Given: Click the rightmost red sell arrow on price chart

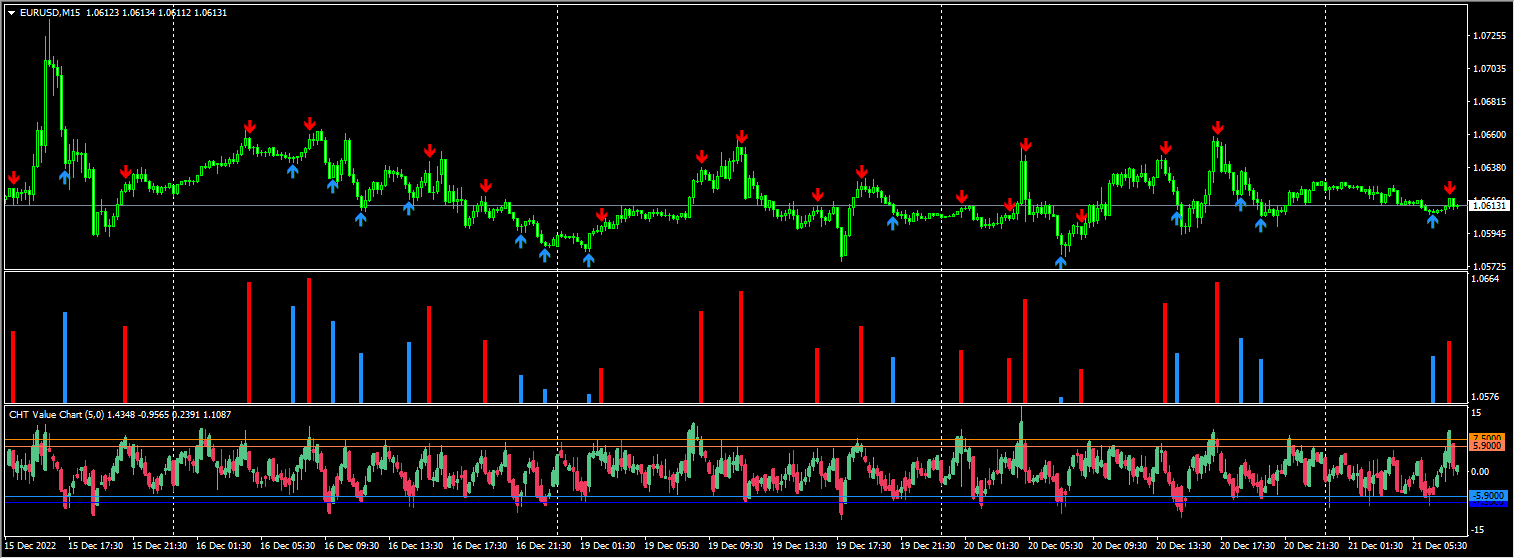Looking at the screenshot, I should coord(1449,188).
